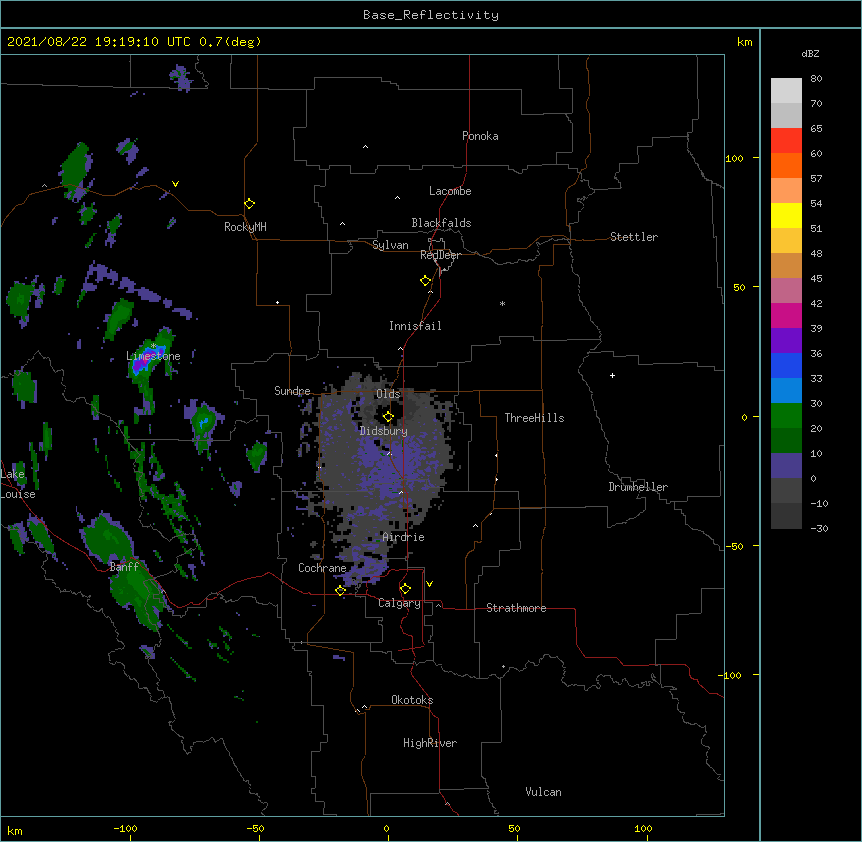The width and height of the screenshot is (862, 842).
Task: Click the Innisfail label
Action: [415, 326]
